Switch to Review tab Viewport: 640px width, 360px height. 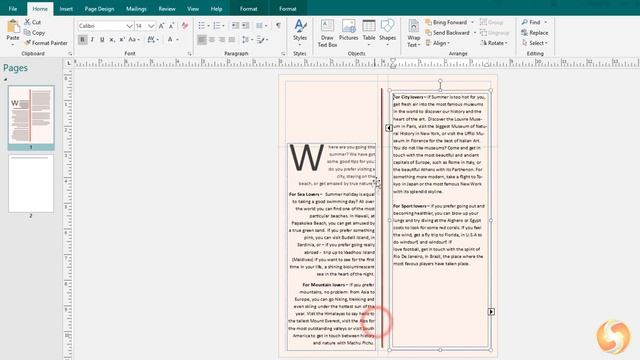click(167, 9)
